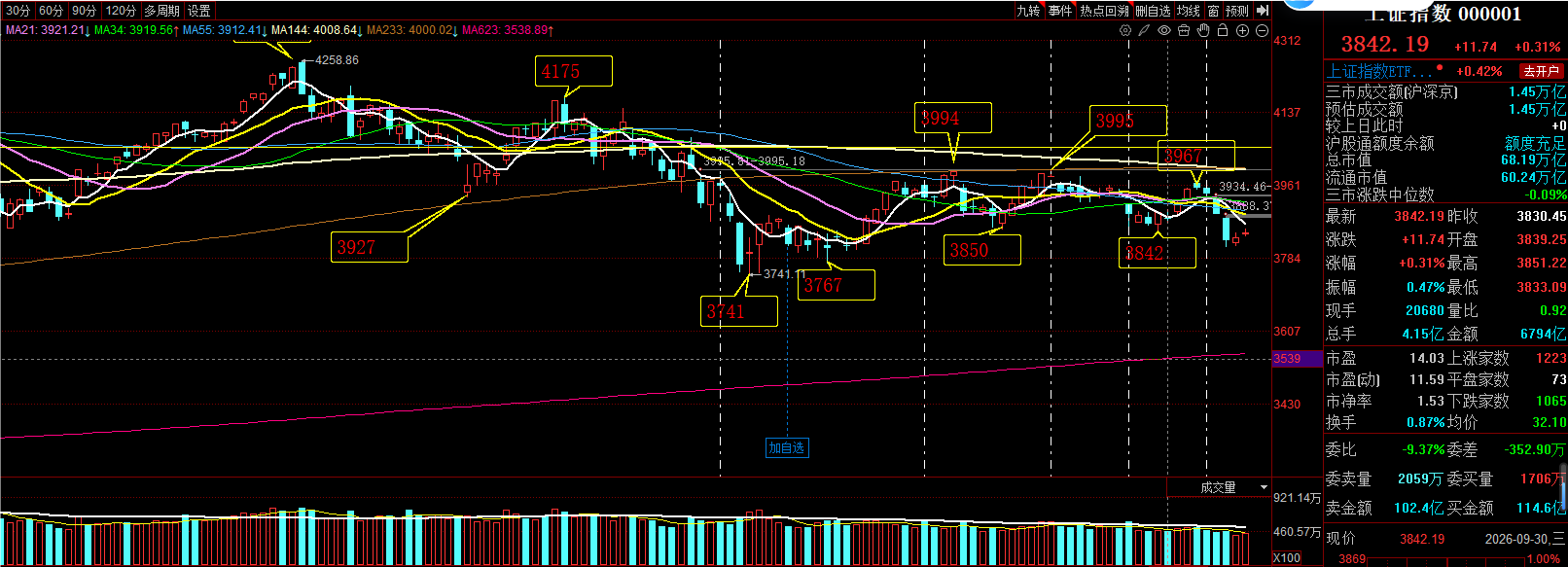Image resolution: width=1568 pixels, height=567 pixels.
Task: Toggle the 热点回溯 overlay
Action: pyautogui.click(x=1104, y=11)
